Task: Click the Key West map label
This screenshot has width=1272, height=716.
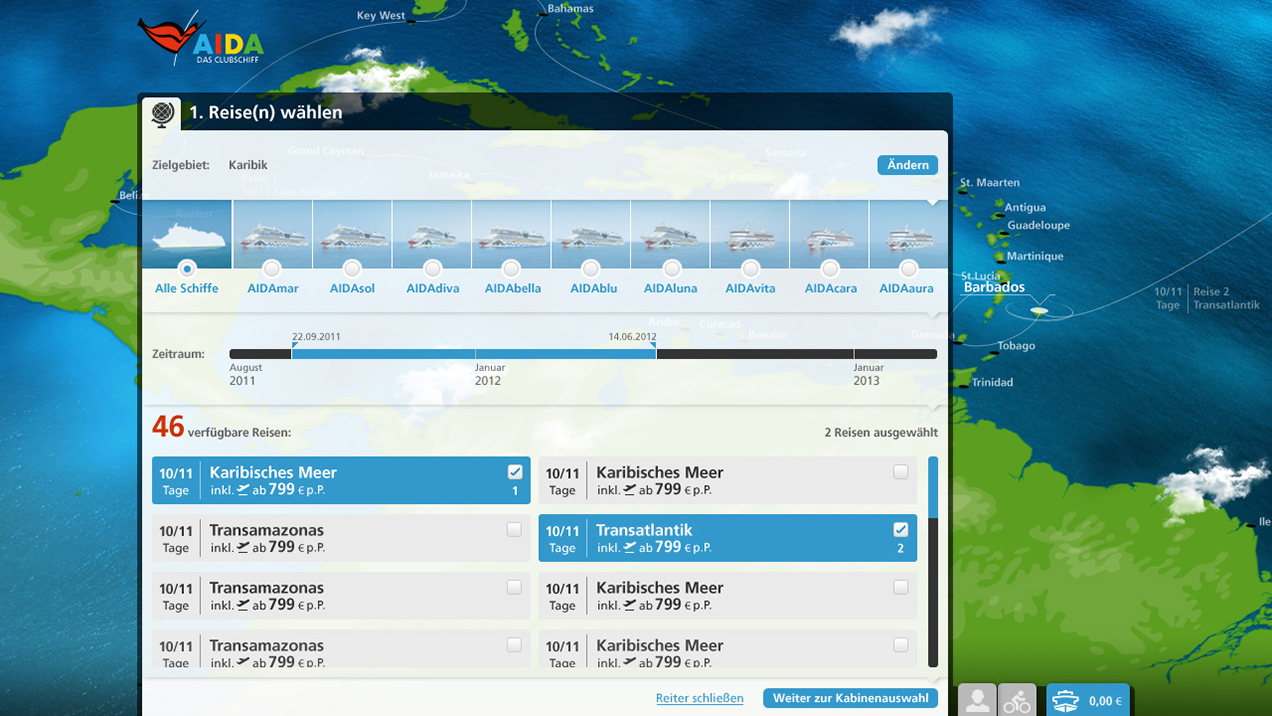Action: (x=381, y=16)
